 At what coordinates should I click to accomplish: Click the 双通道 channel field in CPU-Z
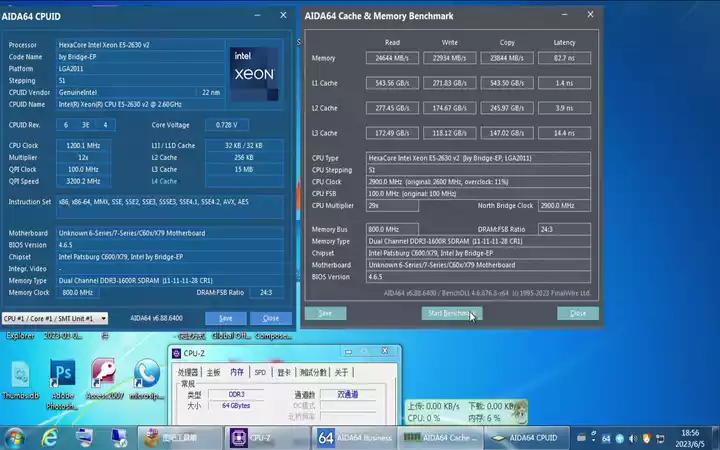pyautogui.click(x=348, y=394)
